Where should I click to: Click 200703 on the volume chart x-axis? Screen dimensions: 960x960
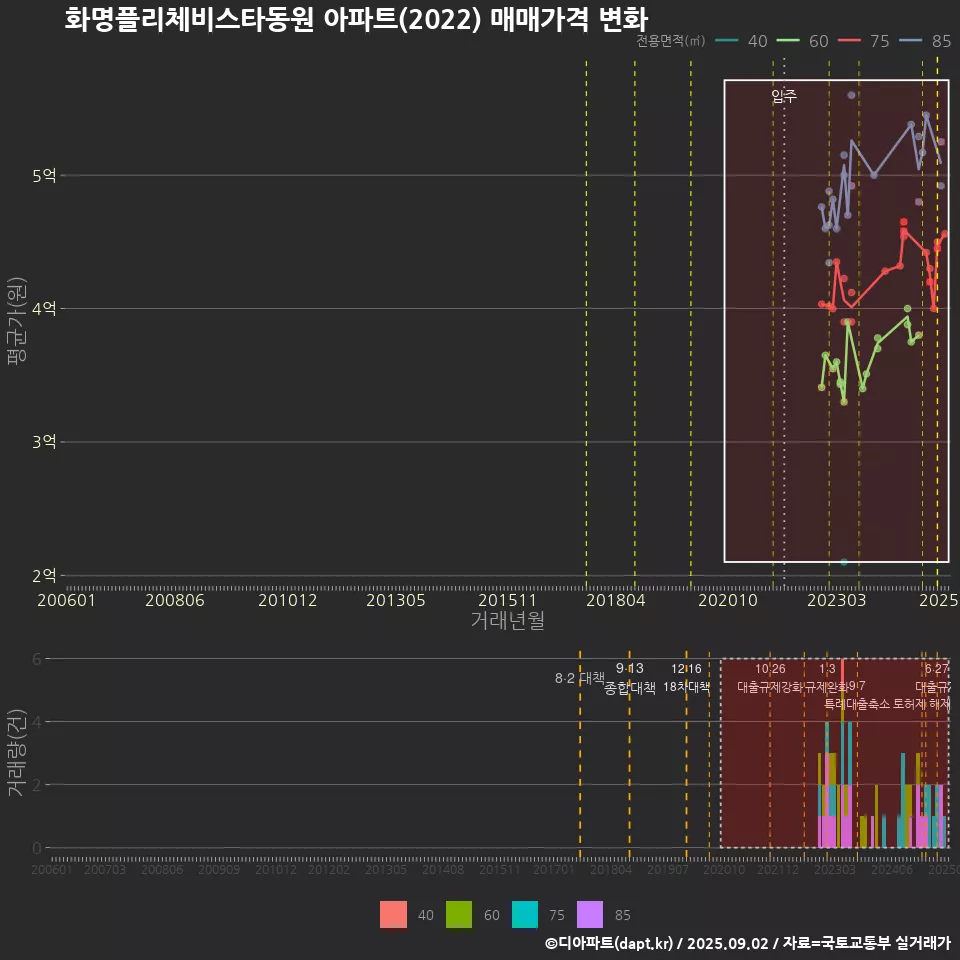pos(105,869)
